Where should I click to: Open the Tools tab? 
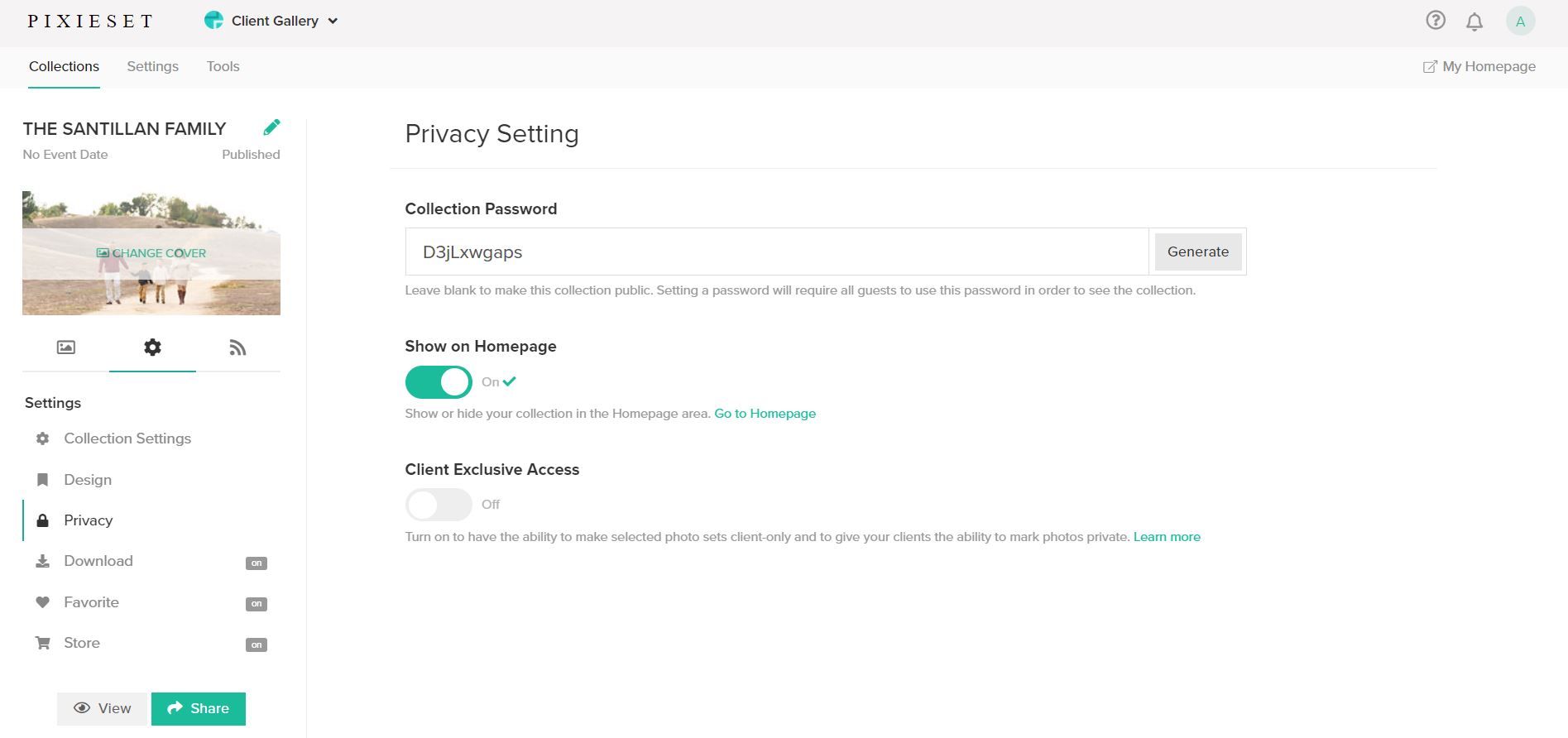tap(223, 67)
